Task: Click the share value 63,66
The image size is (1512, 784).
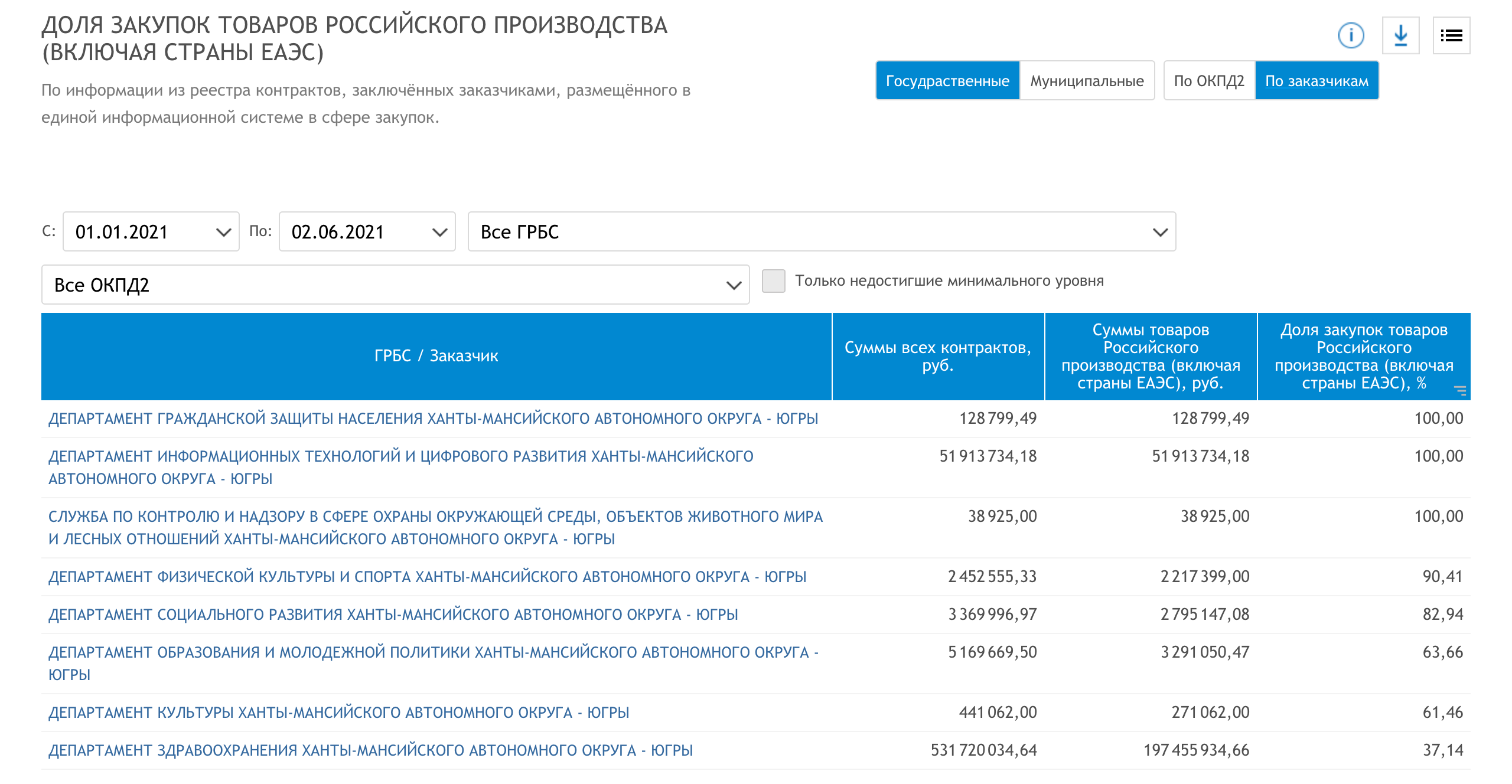Action: 1443,652
